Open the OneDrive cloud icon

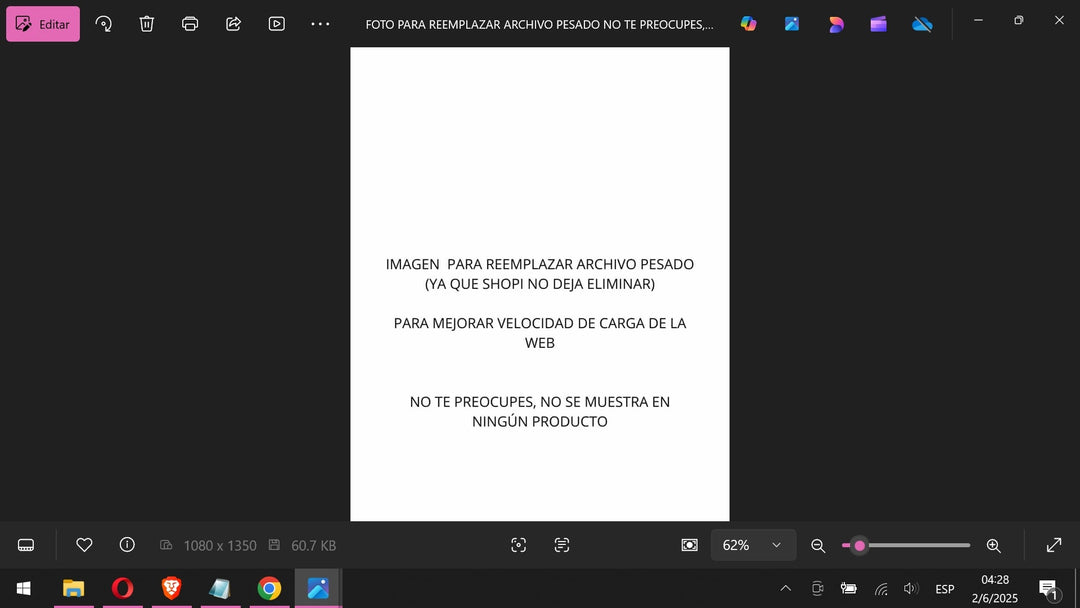pos(922,24)
